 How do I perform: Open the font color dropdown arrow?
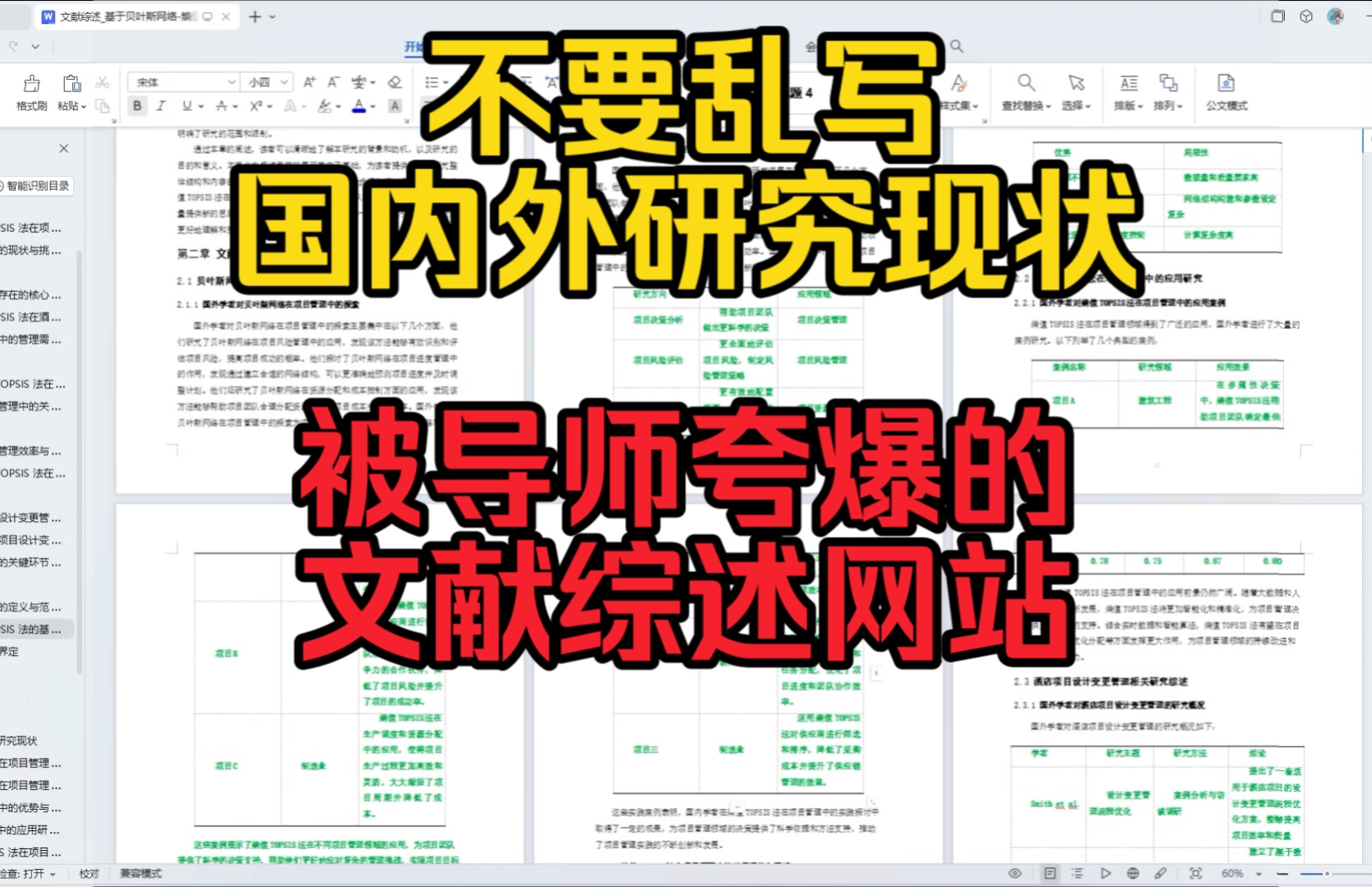tap(373, 106)
